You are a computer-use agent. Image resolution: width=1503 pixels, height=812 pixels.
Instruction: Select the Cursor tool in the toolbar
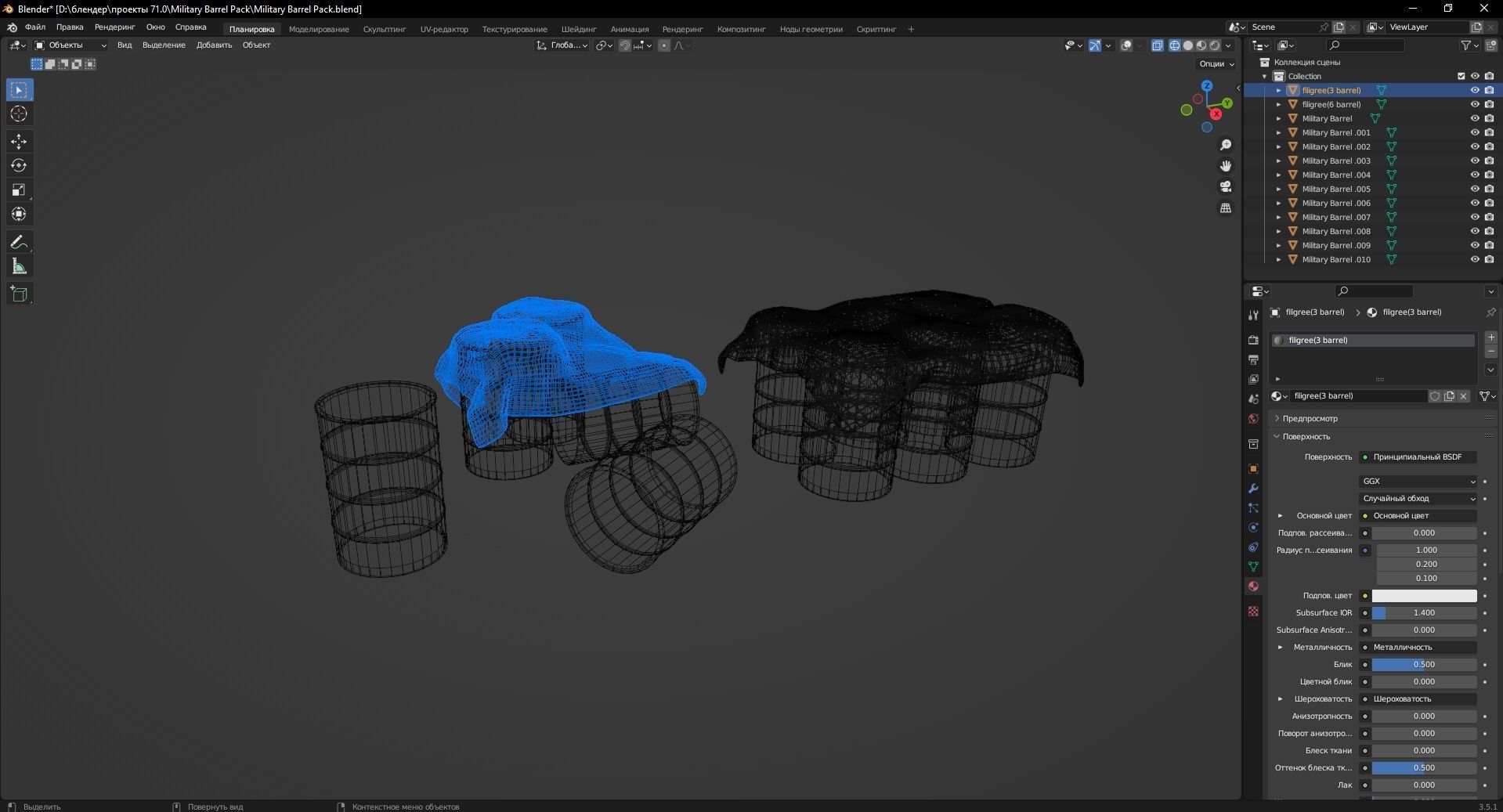[x=19, y=114]
